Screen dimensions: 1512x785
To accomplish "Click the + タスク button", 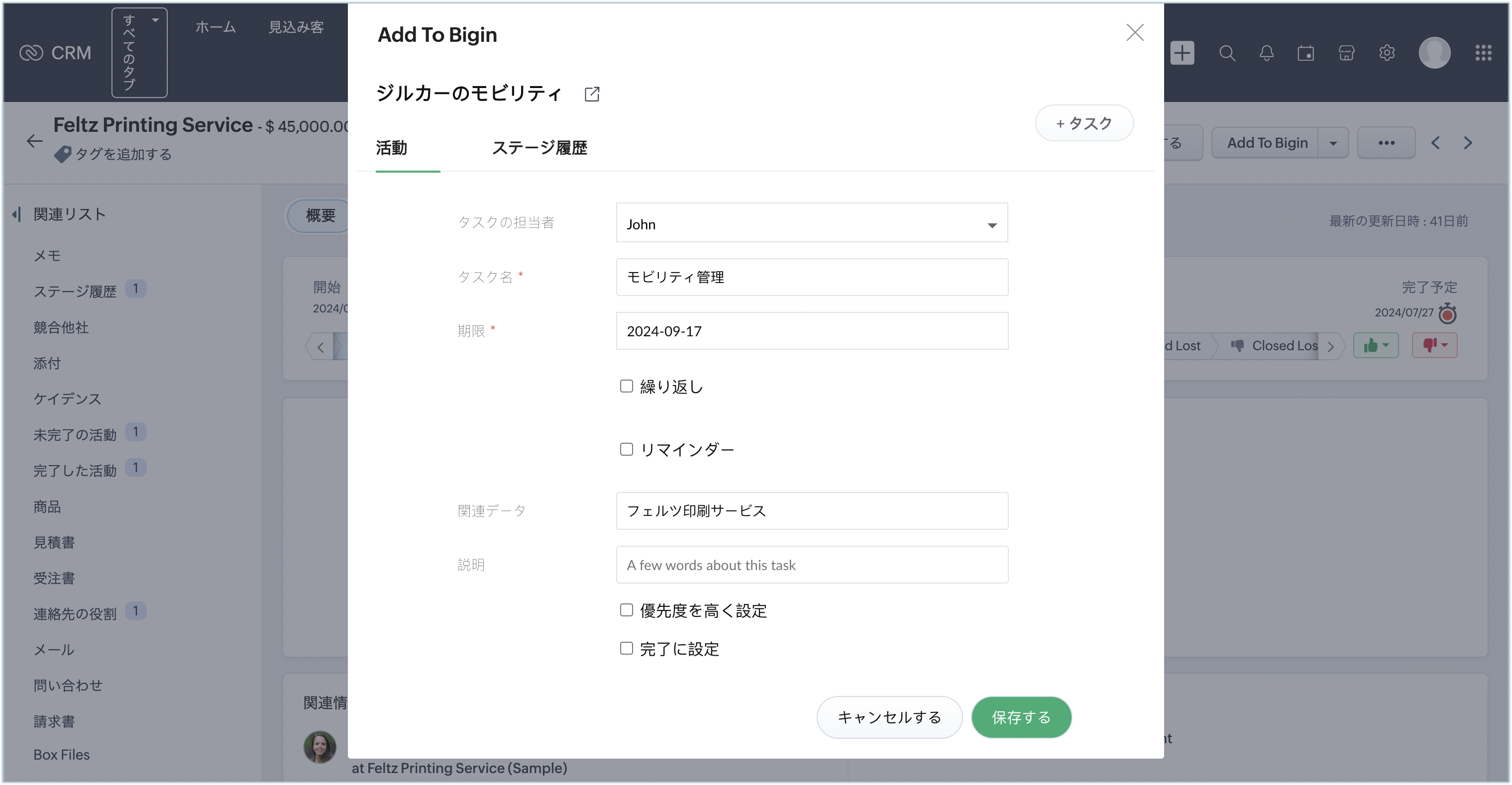I will (1083, 123).
